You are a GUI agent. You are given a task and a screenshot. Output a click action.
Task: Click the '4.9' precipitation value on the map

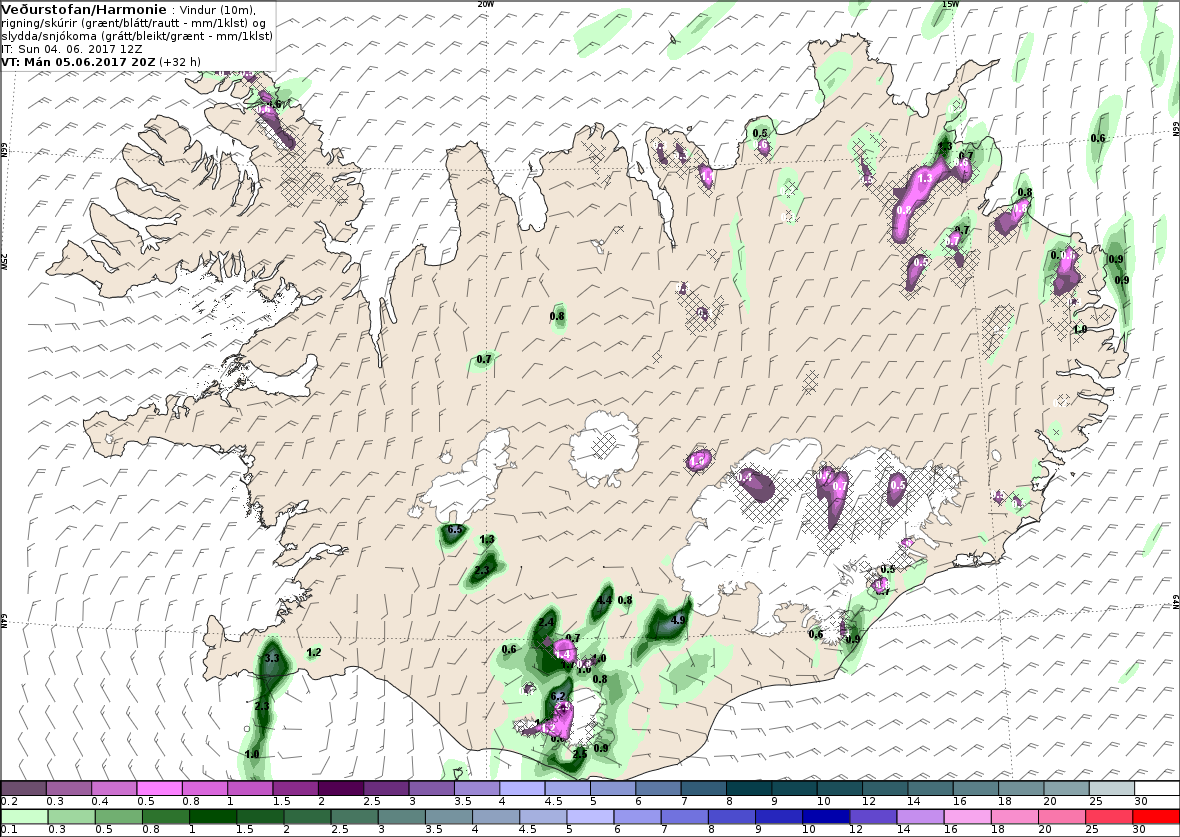point(678,621)
